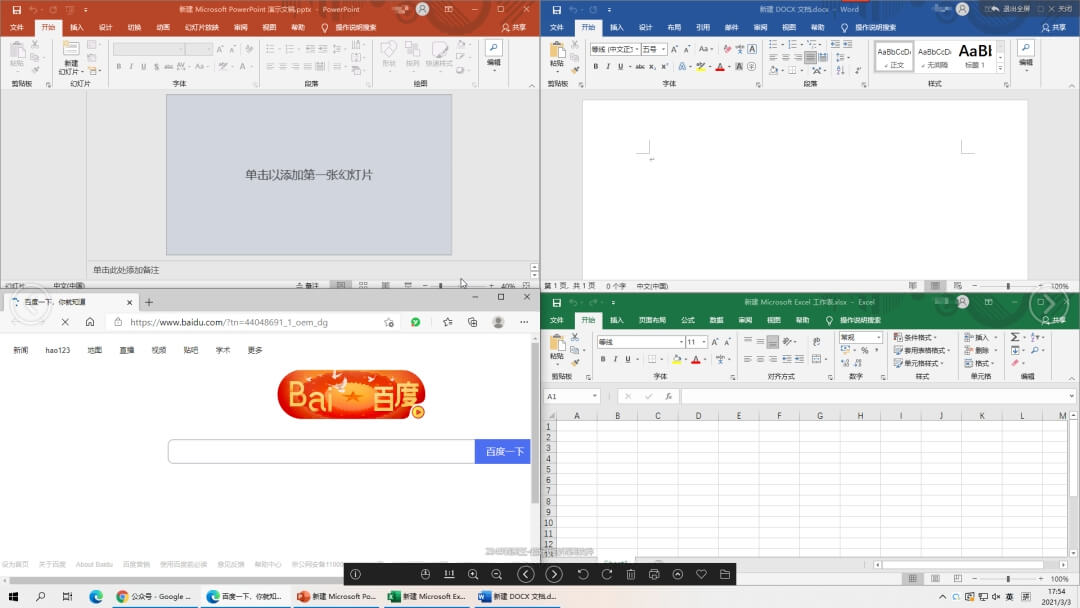The width and height of the screenshot is (1080, 608).
Task: Click Excel's Format Painter brush icon
Action: click(x=577, y=364)
